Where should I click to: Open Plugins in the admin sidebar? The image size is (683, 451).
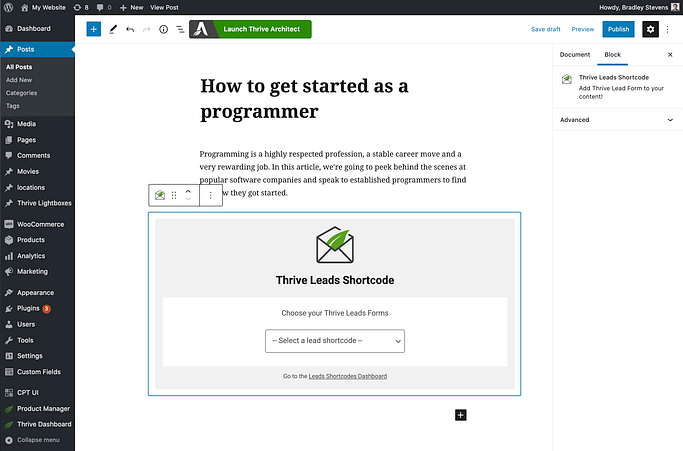tap(29, 309)
